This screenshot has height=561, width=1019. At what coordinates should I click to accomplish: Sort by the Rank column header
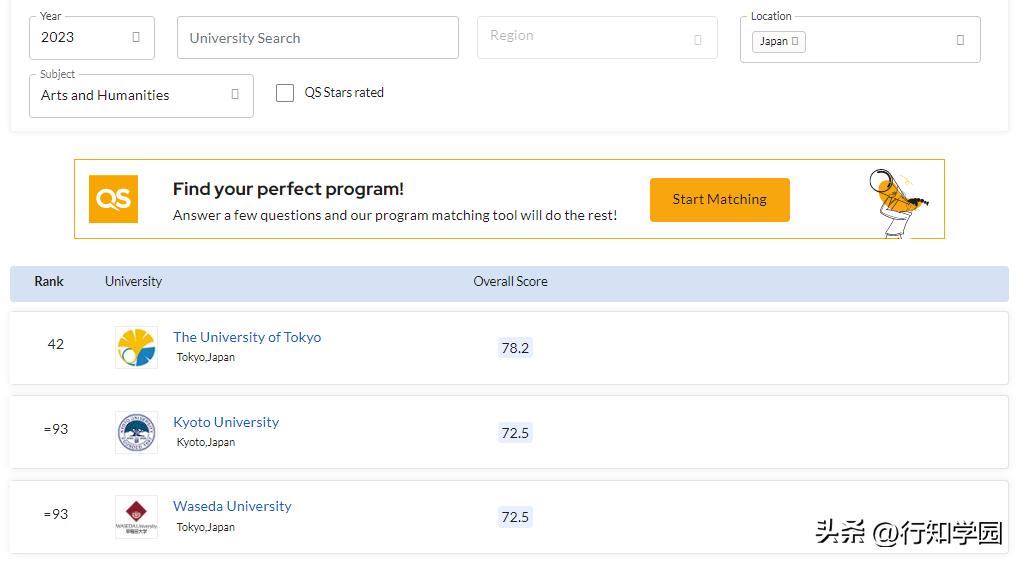(x=49, y=282)
